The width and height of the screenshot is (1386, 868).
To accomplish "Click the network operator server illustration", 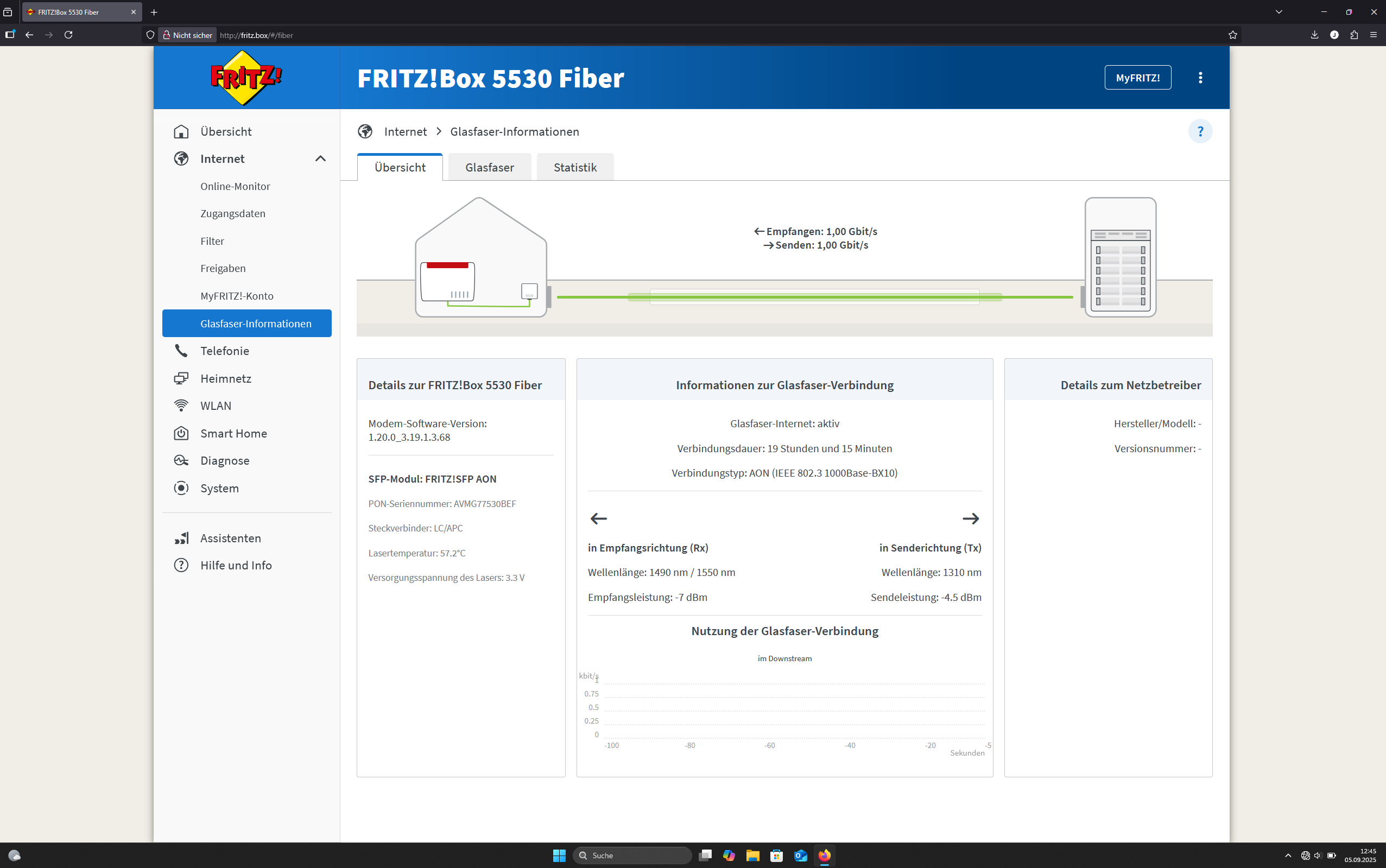I will pyautogui.click(x=1119, y=257).
